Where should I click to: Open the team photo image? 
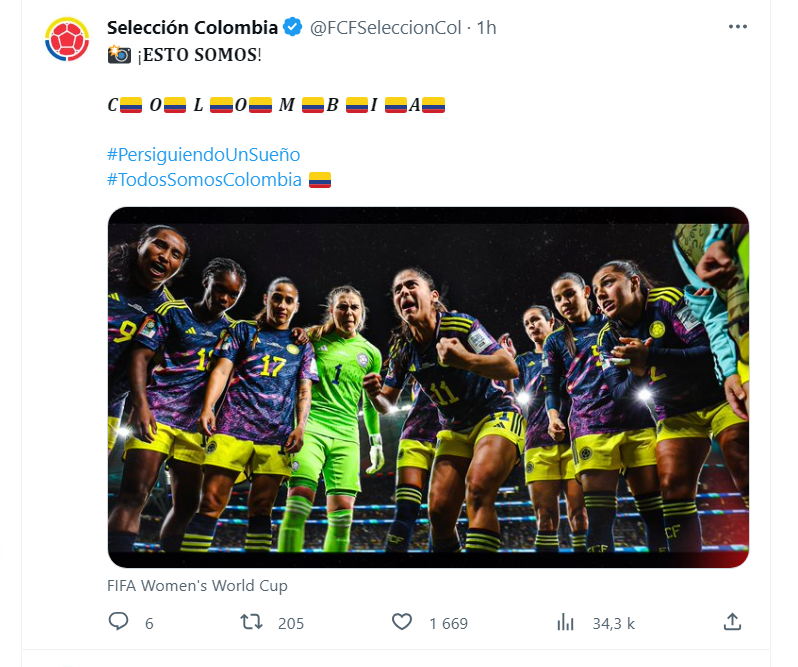[428, 387]
